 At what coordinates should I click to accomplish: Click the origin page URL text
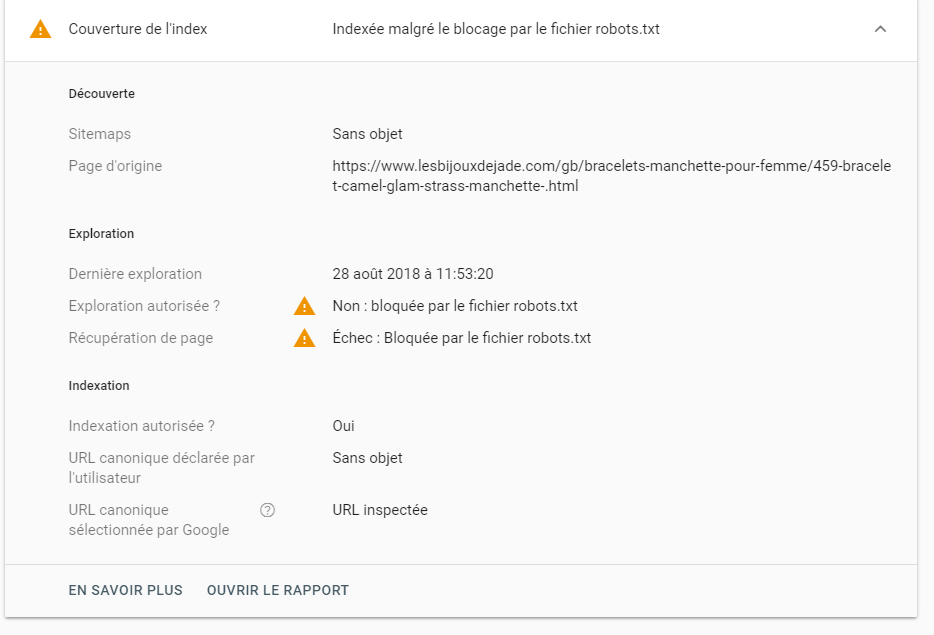pyautogui.click(x=611, y=176)
